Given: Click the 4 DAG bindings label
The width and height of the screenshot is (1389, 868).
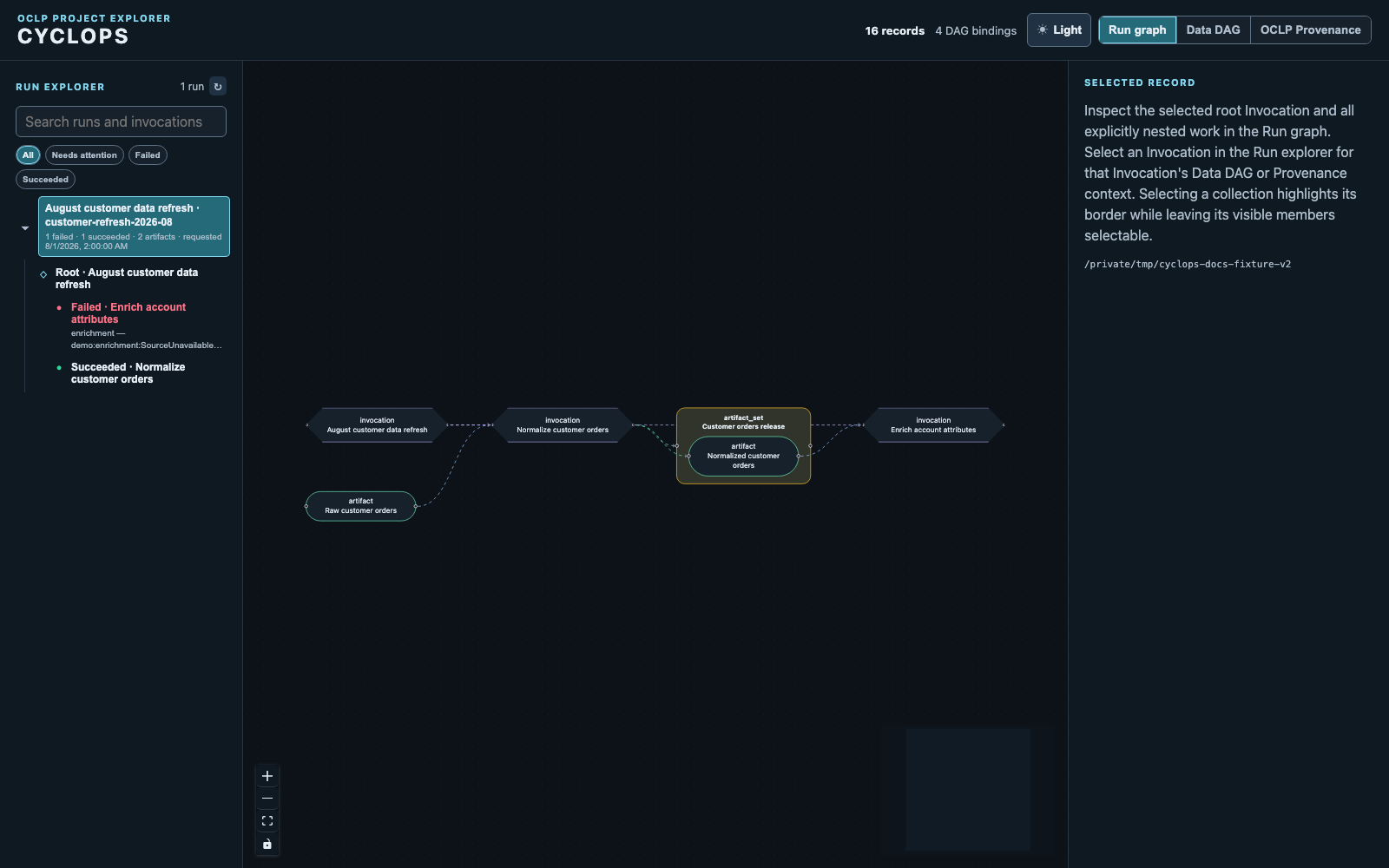Looking at the screenshot, I should [x=976, y=30].
